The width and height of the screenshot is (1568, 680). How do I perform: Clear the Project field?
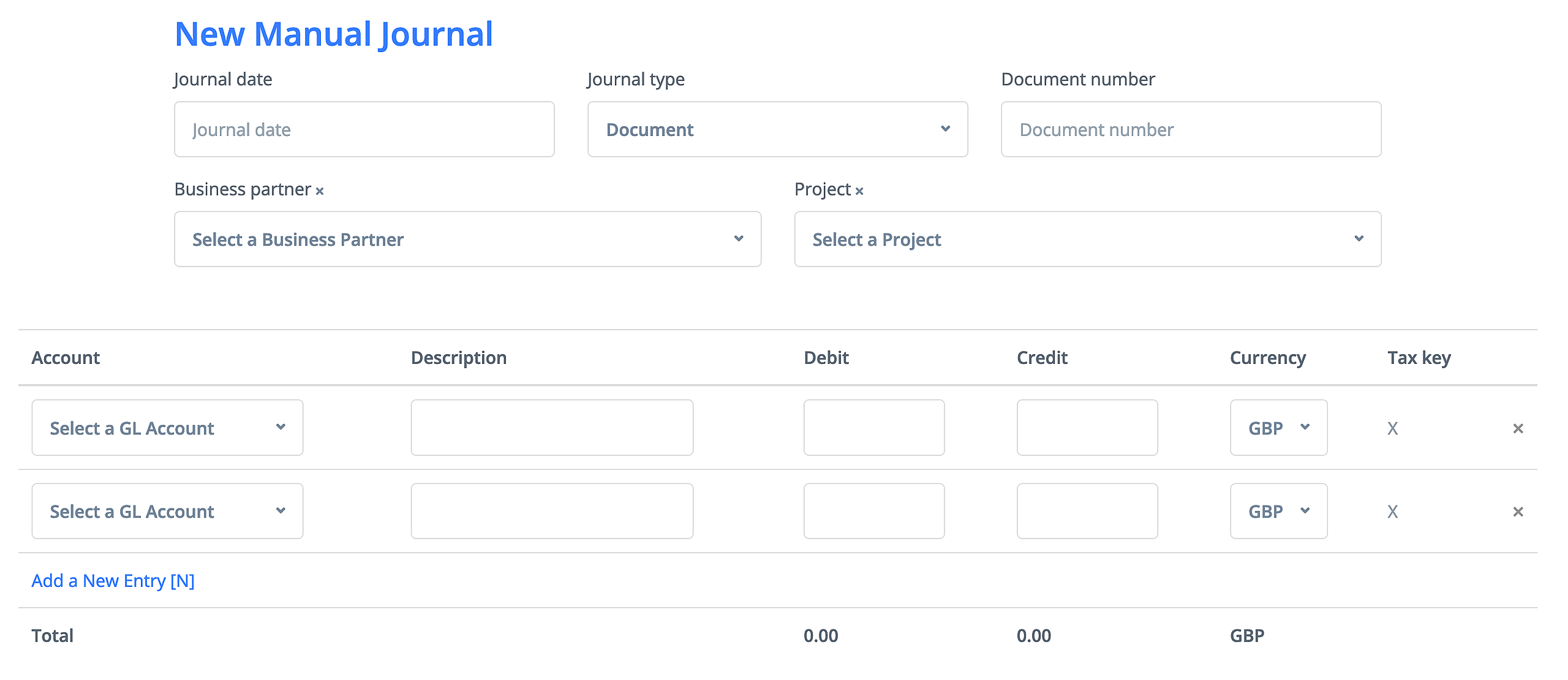pos(859,191)
